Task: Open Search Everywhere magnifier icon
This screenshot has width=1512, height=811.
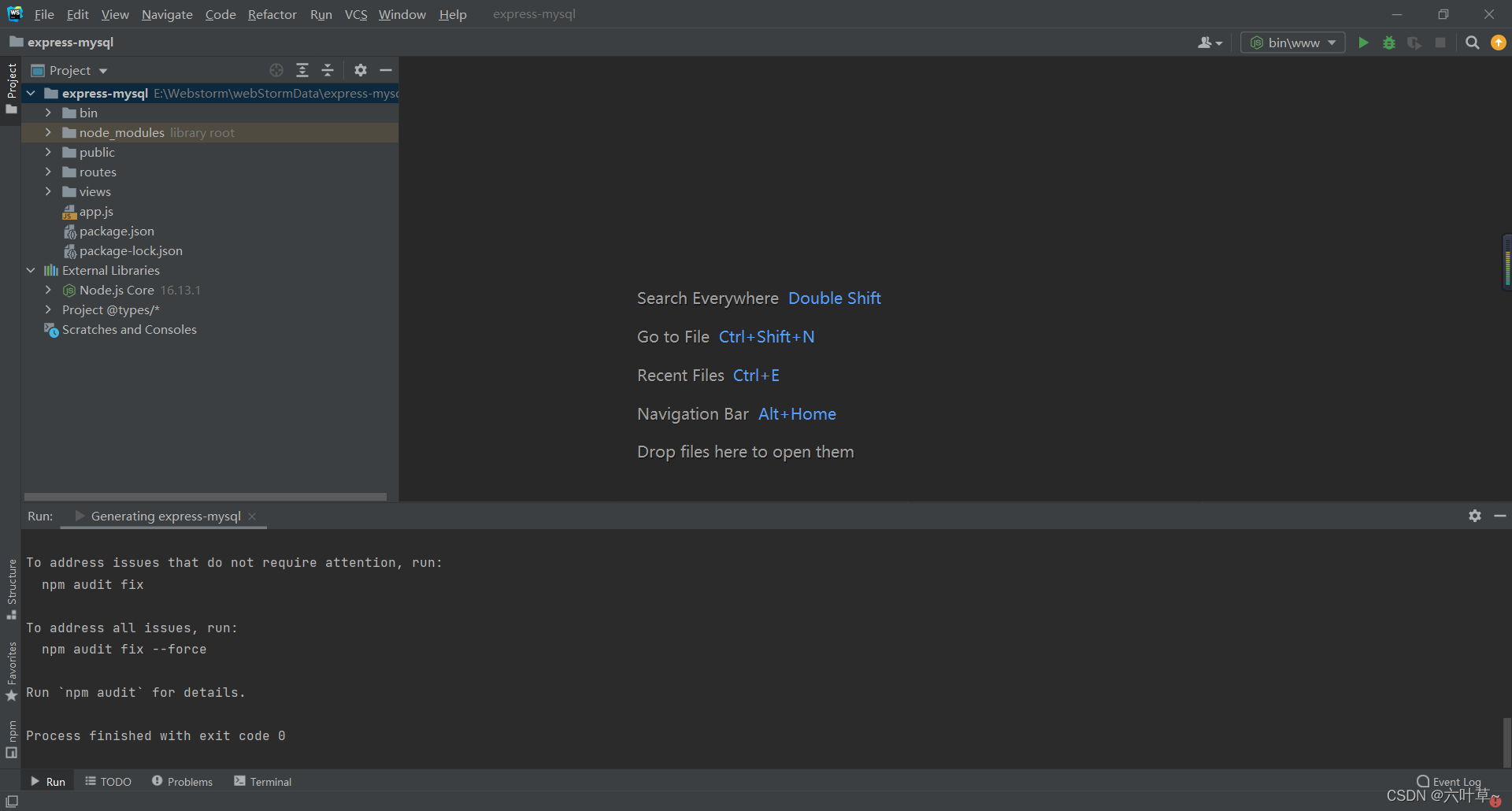Action: tap(1472, 43)
